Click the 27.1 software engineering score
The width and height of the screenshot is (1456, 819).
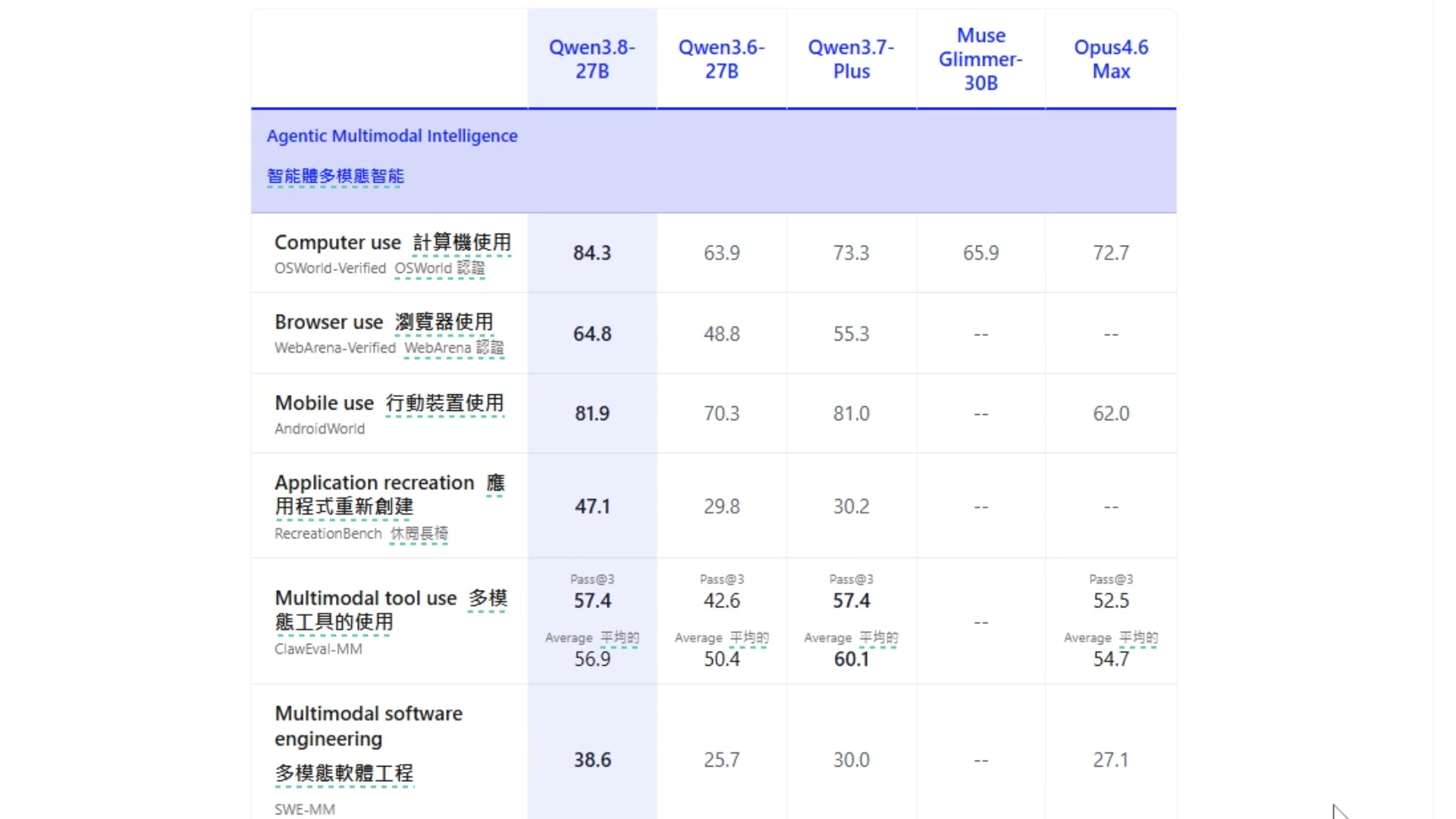click(x=1111, y=760)
